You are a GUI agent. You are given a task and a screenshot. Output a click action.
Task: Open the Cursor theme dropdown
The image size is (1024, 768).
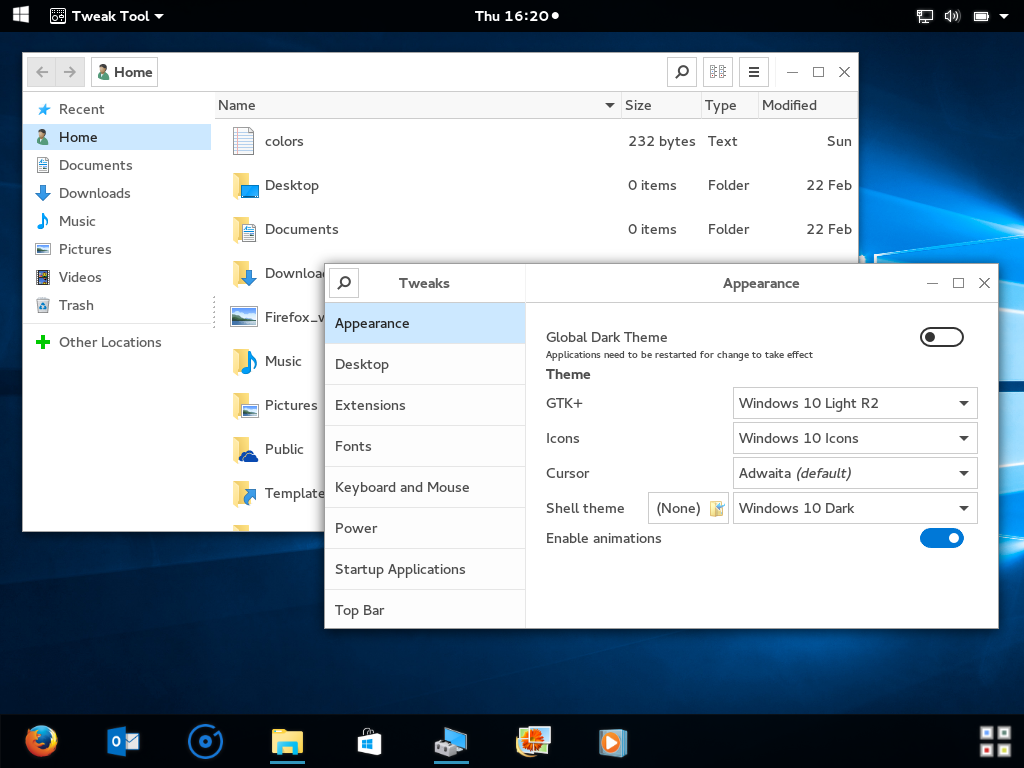tap(855, 473)
